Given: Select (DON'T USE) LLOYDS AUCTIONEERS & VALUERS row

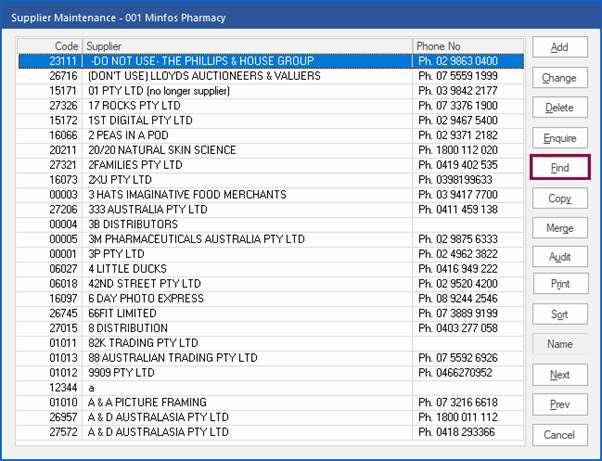Looking at the screenshot, I should [x=271, y=76].
